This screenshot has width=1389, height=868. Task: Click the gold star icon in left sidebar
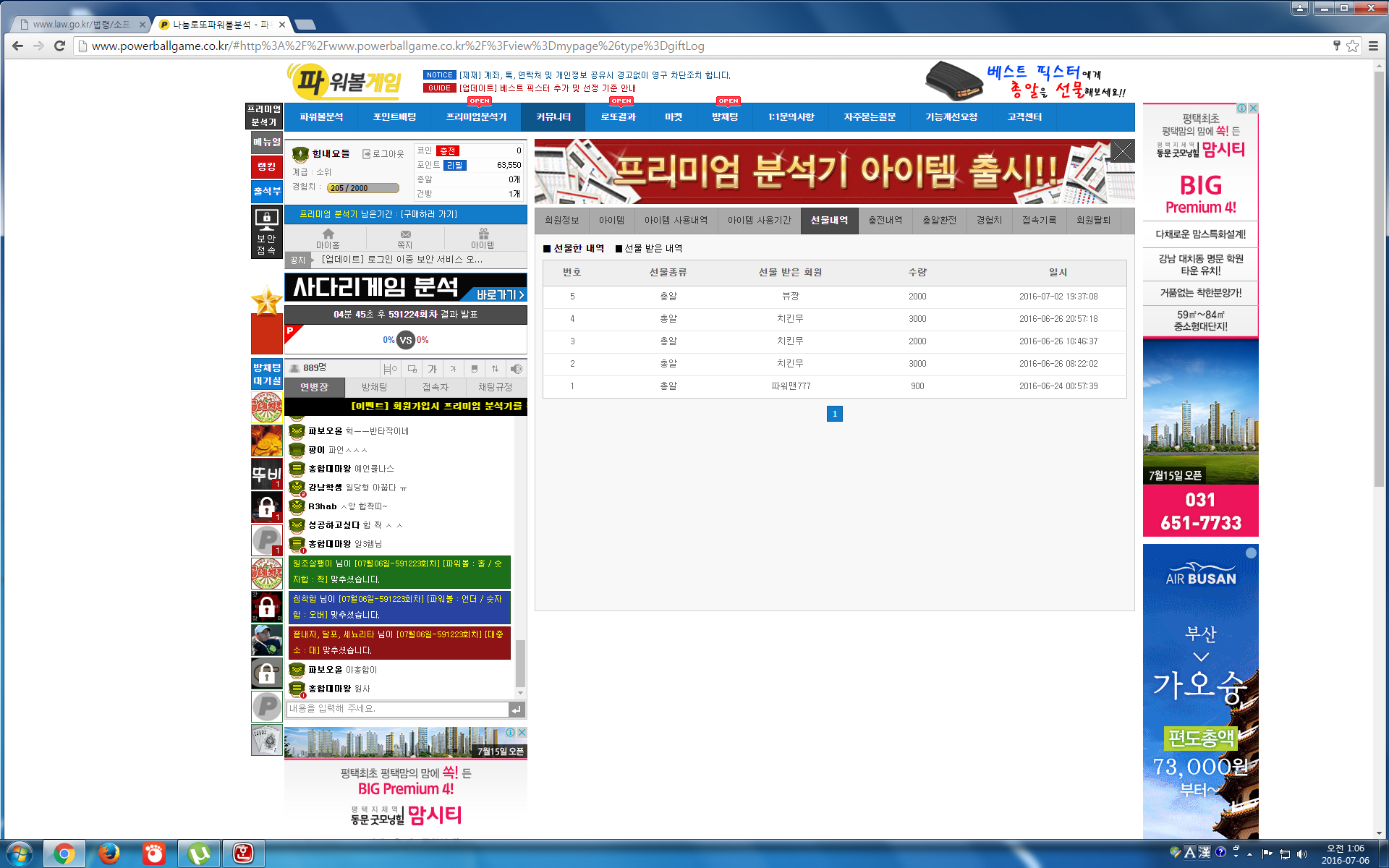pyautogui.click(x=266, y=301)
